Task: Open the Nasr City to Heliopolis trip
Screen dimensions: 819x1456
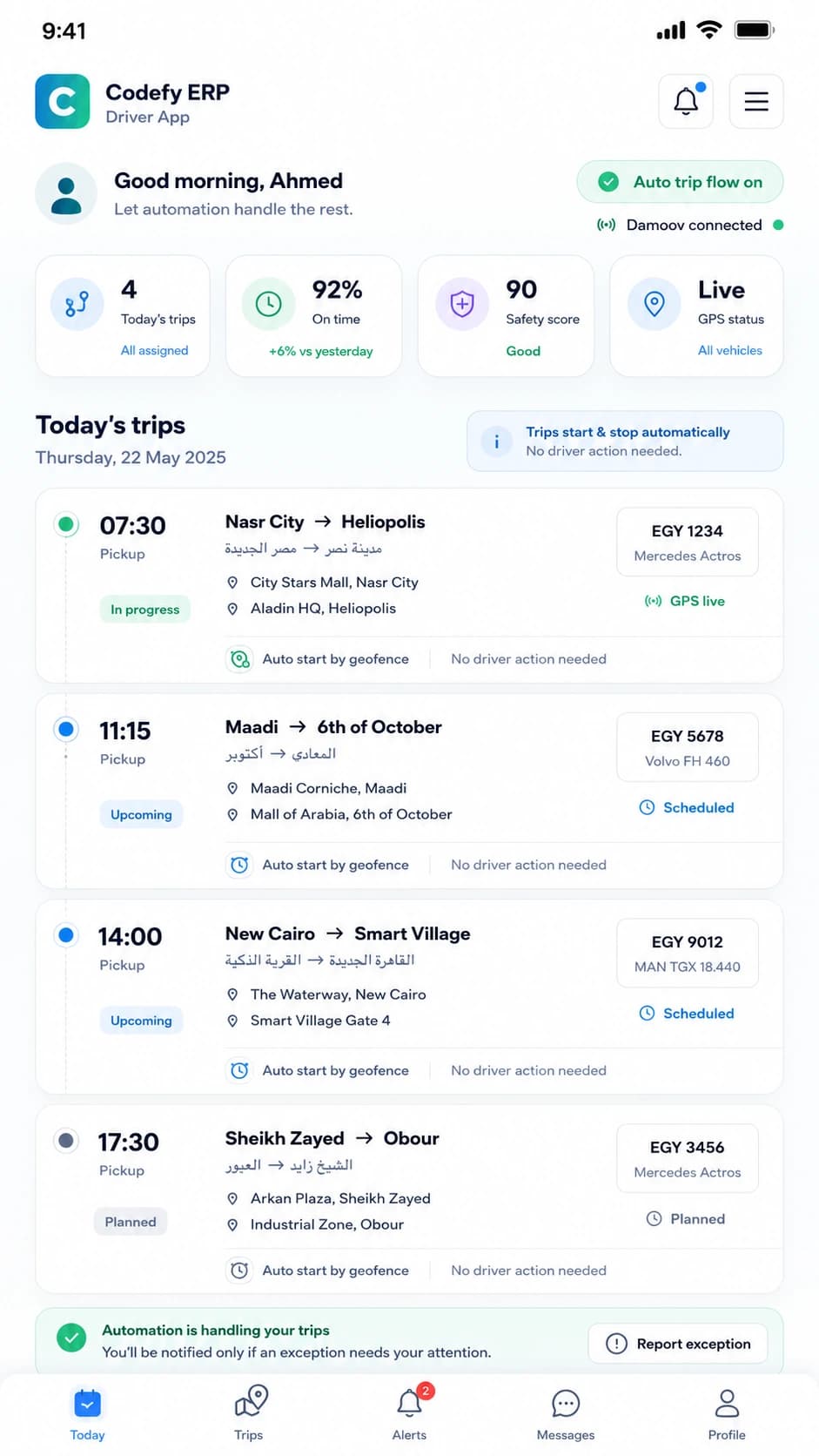Action: (x=409, y=585)
